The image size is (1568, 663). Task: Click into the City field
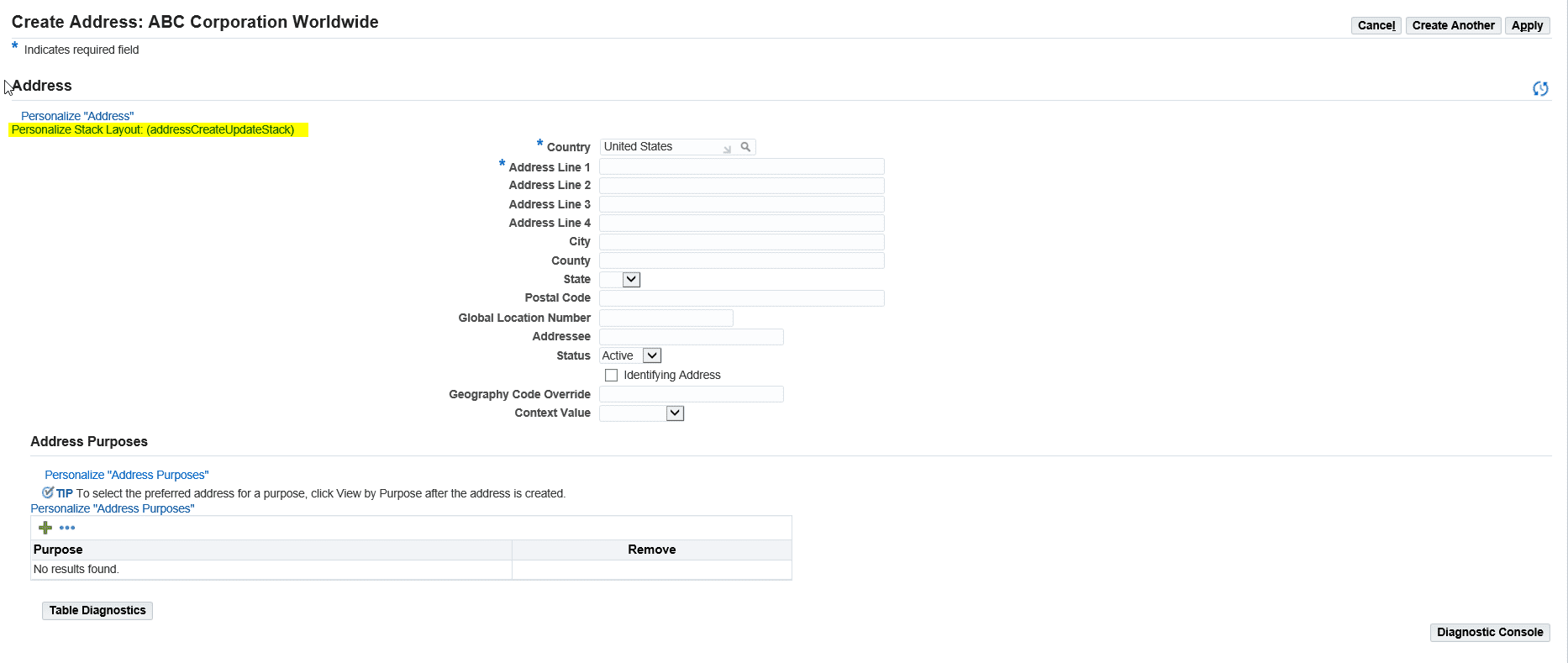(742, 242)
